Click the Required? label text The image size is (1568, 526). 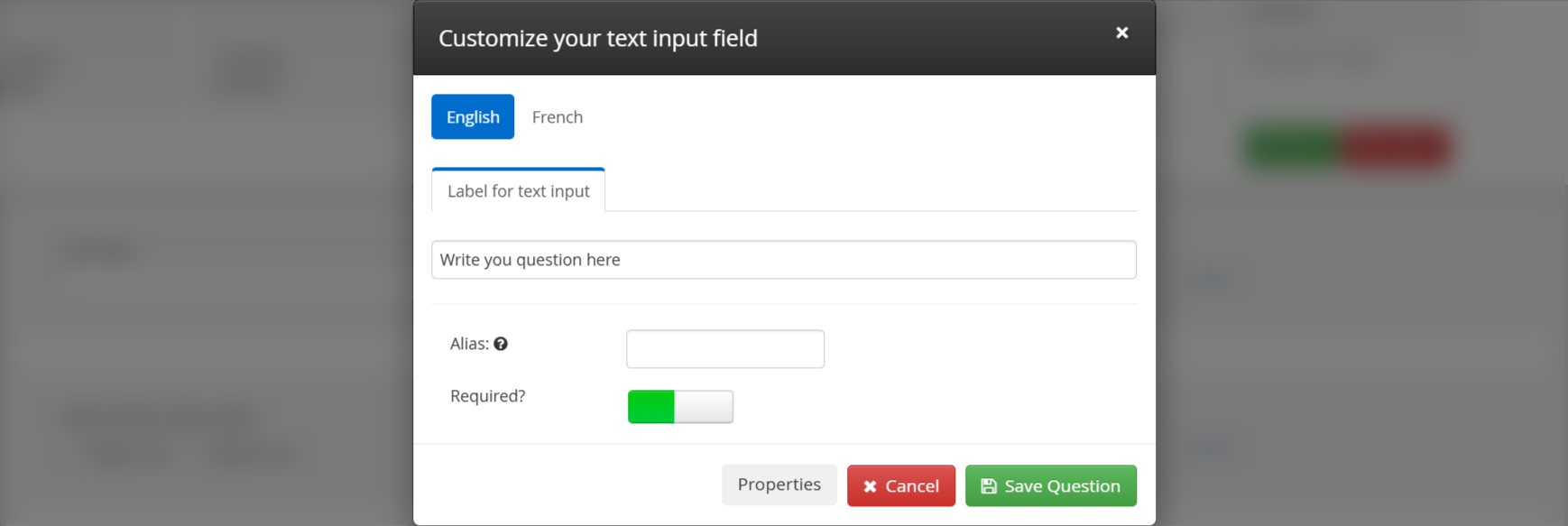[x=487, y=396]
